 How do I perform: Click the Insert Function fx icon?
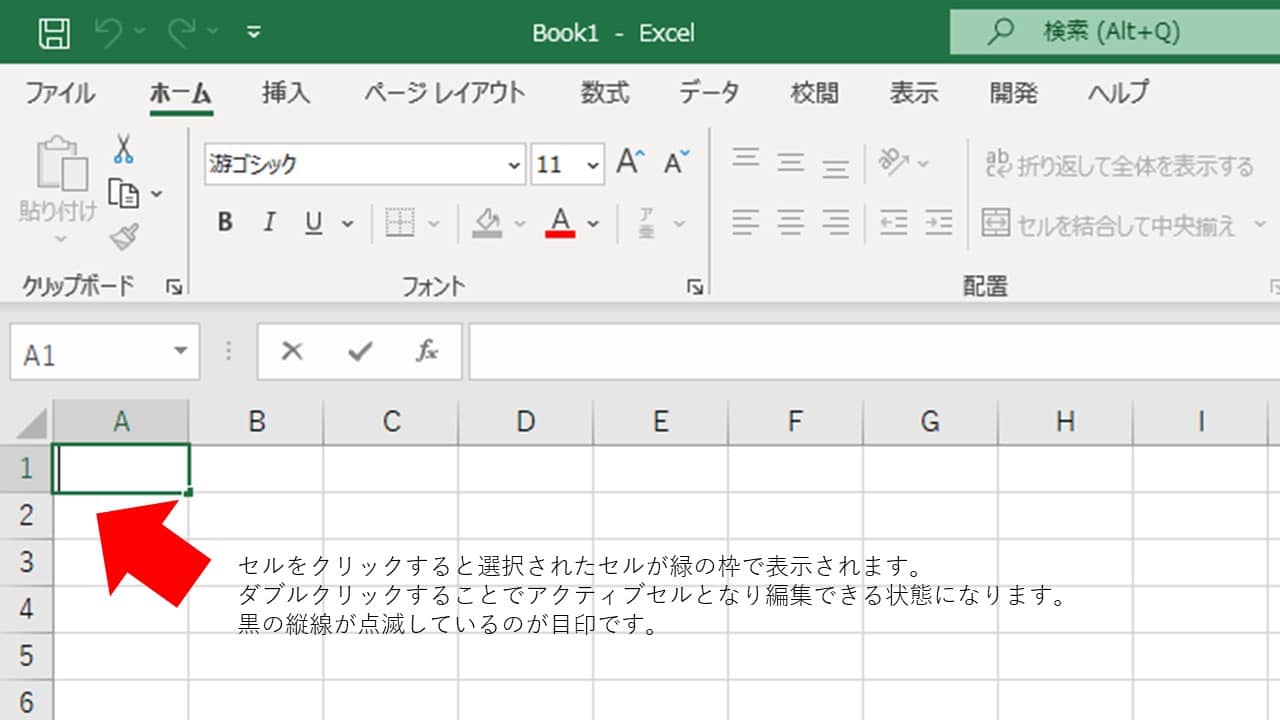pos(427,351)
